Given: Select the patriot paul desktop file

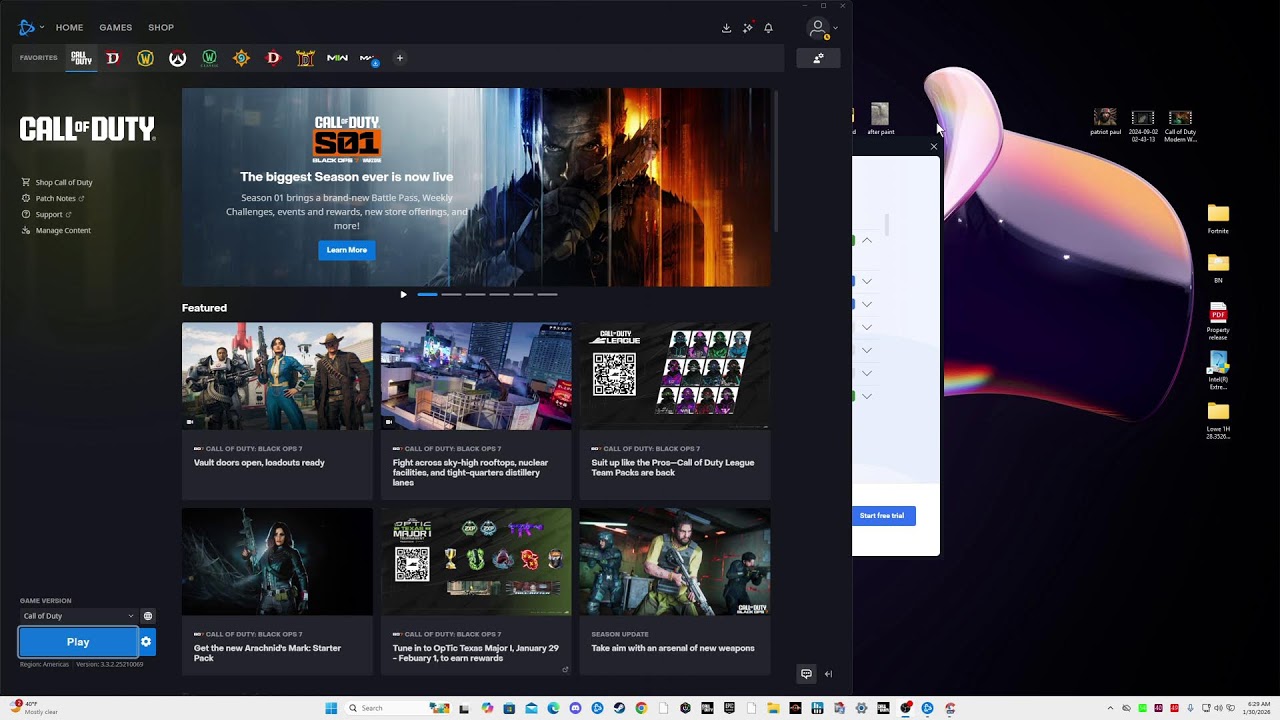Looking at the screenshot, I should click(x=1105, y=122).
